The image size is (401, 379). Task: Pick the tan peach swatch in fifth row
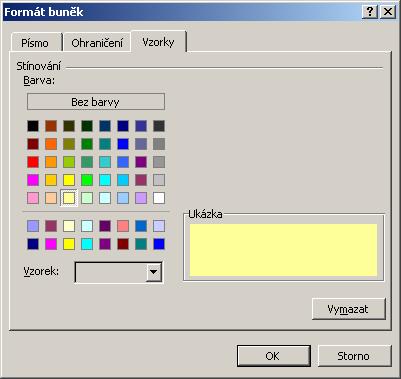[51, 198]
